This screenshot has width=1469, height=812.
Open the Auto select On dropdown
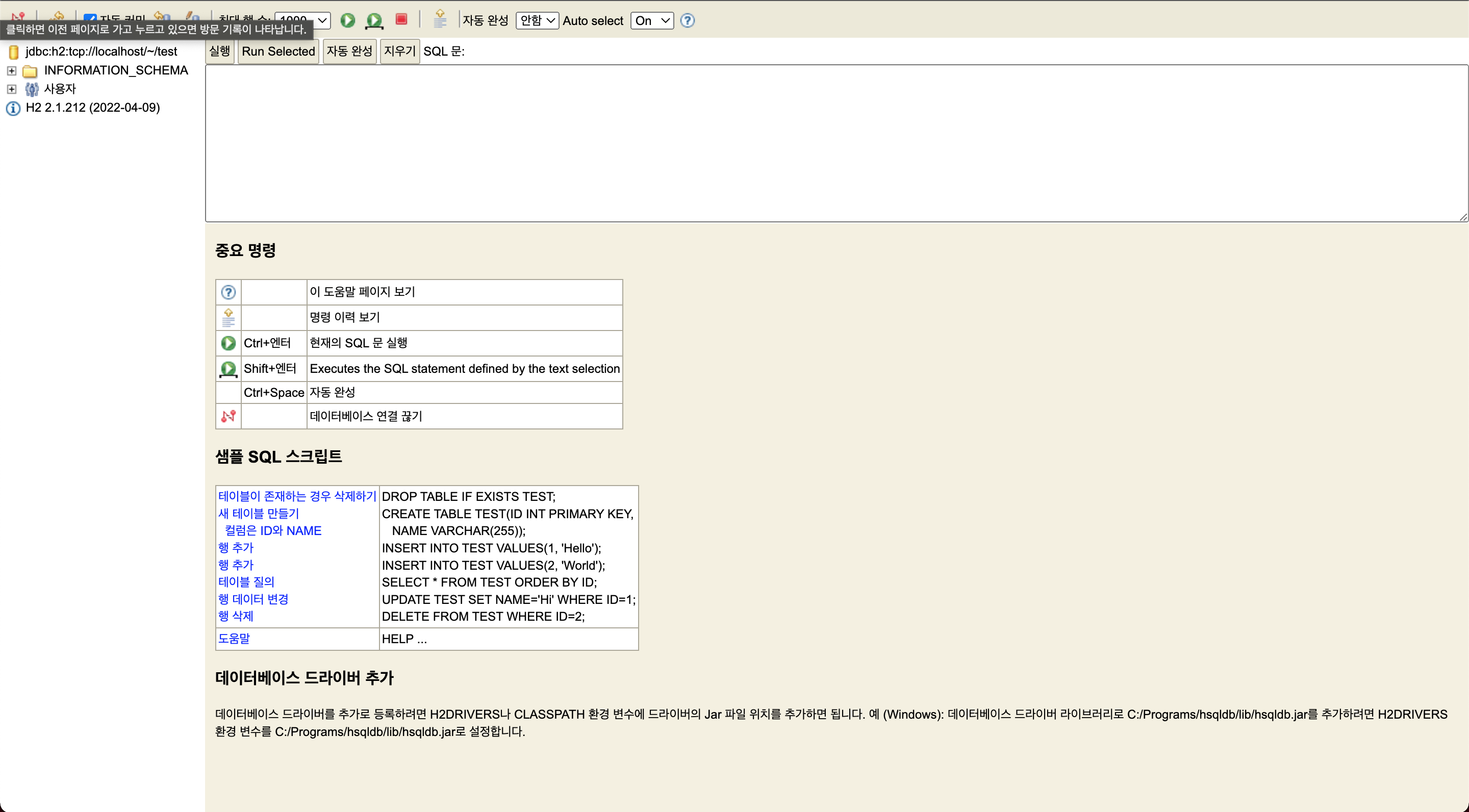(x=651, y=20)
